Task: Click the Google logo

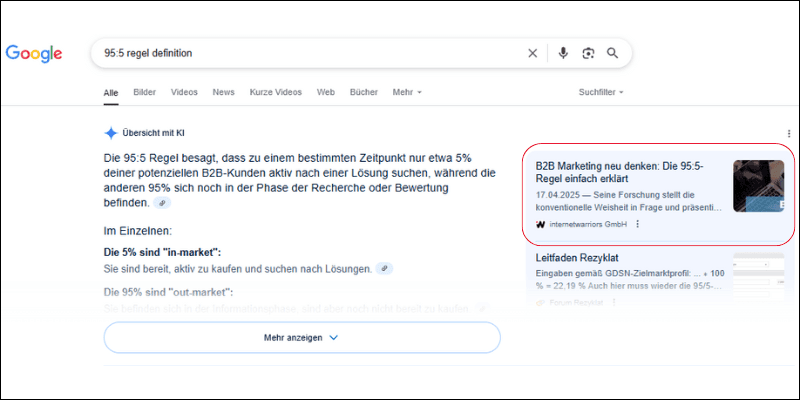Action: pos(34,54)
